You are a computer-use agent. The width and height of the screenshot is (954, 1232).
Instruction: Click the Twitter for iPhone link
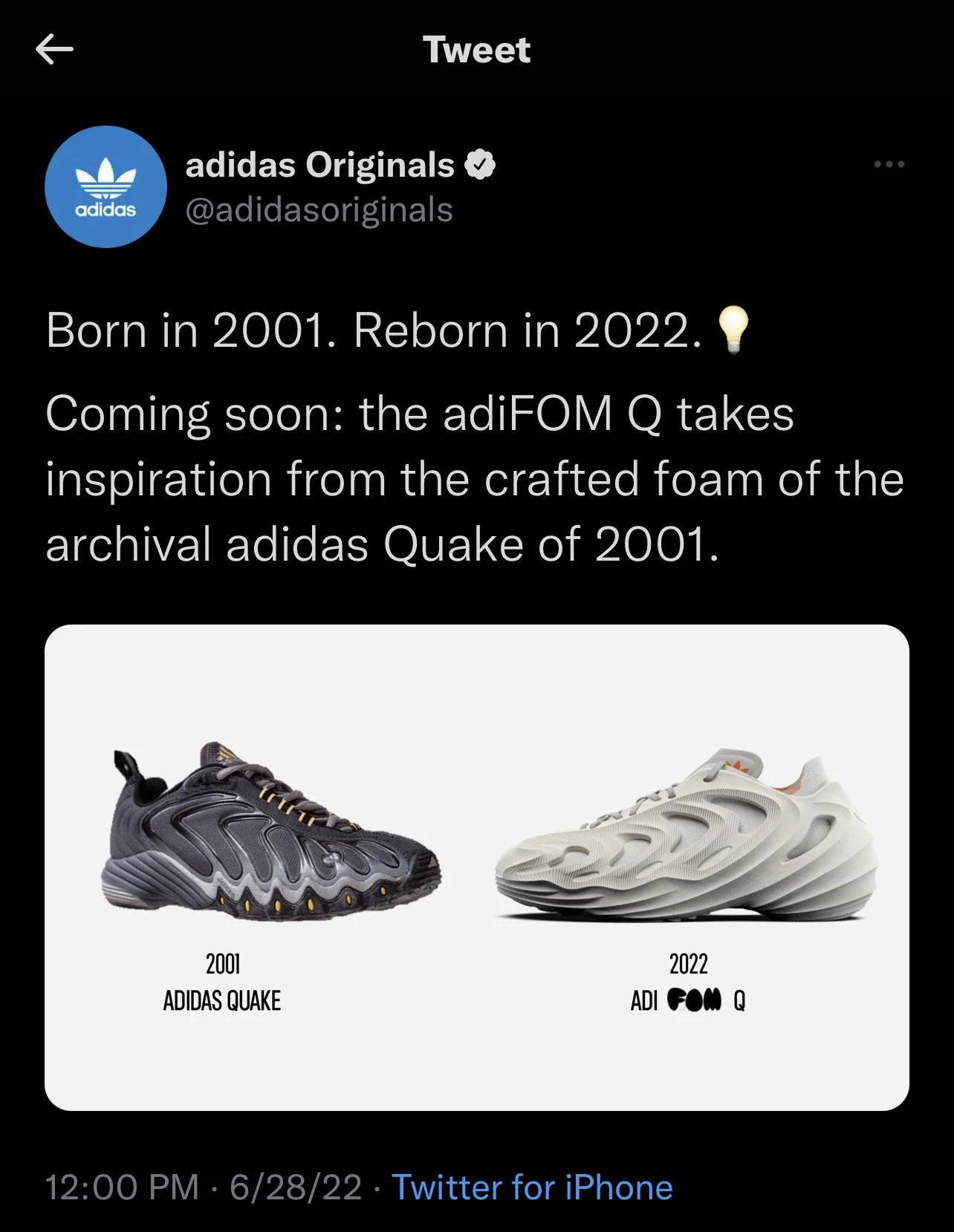click(532, 1187)
